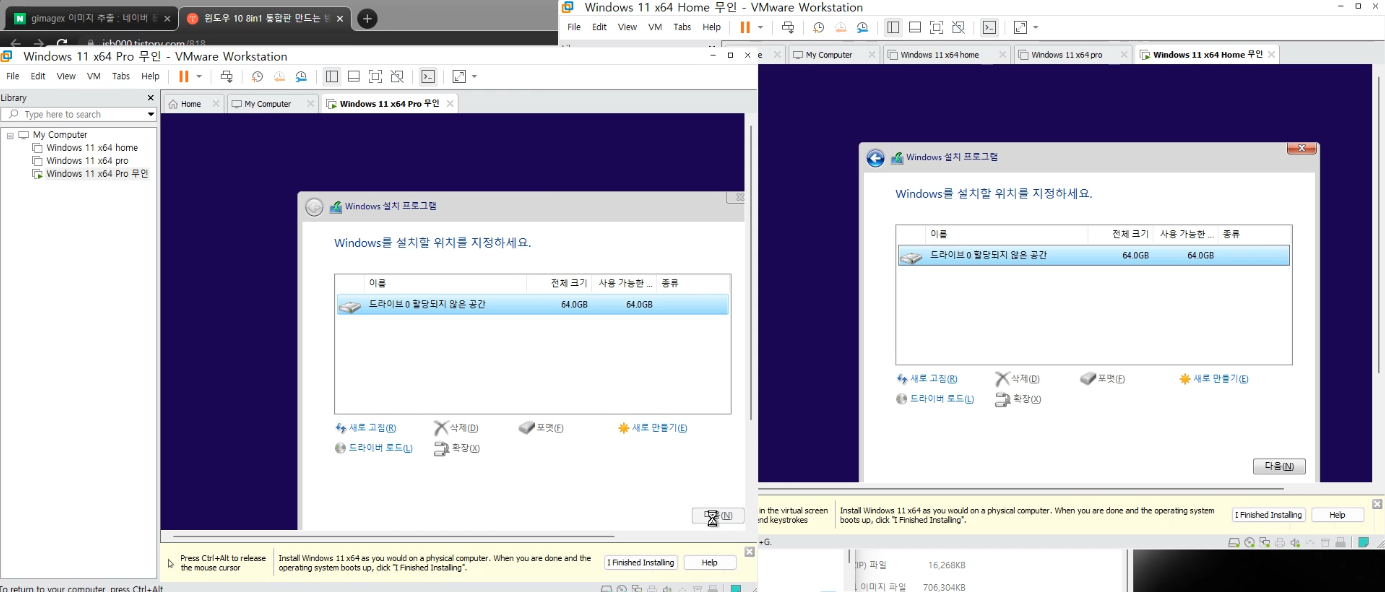Go back in the Pro 무인 Windows setup wizard

pos(314,207)
